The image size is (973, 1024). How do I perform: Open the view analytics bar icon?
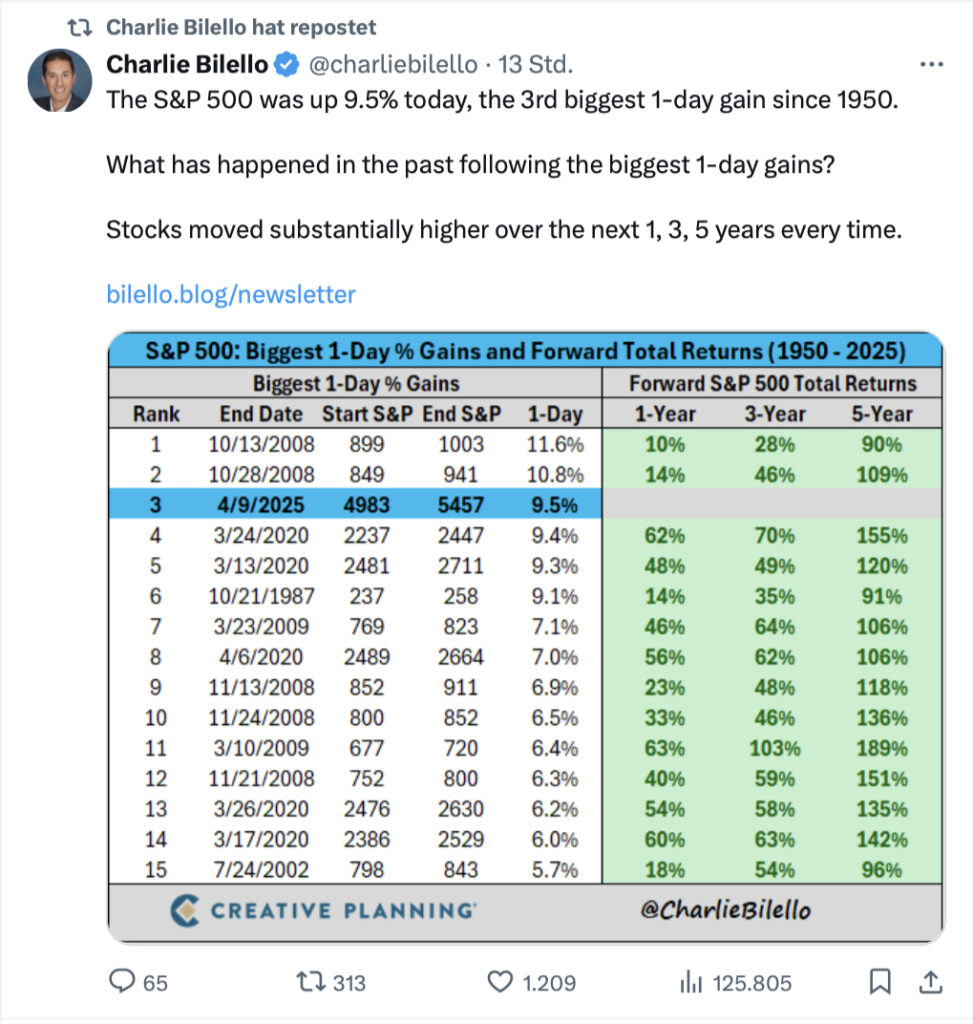(690, 983)
